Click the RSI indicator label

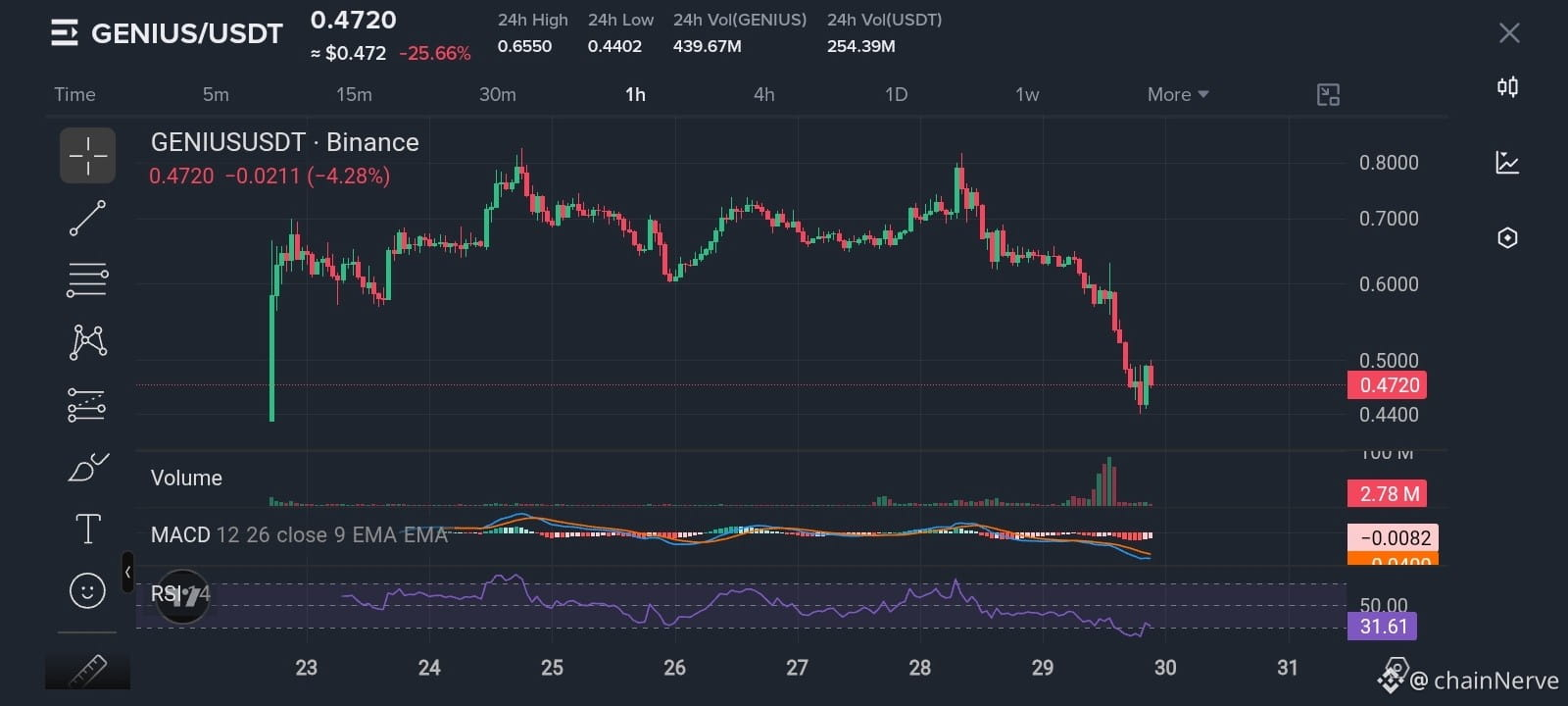[180, 594]
